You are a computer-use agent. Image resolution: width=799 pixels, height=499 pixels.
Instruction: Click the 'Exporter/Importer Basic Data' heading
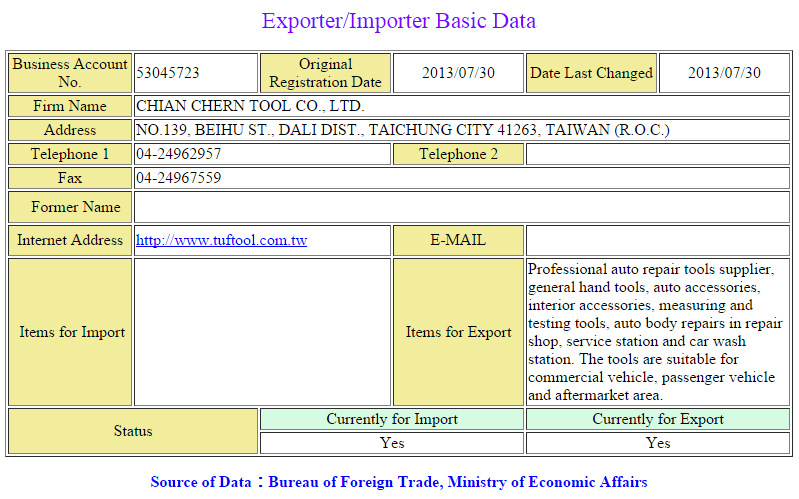[398, 21]
